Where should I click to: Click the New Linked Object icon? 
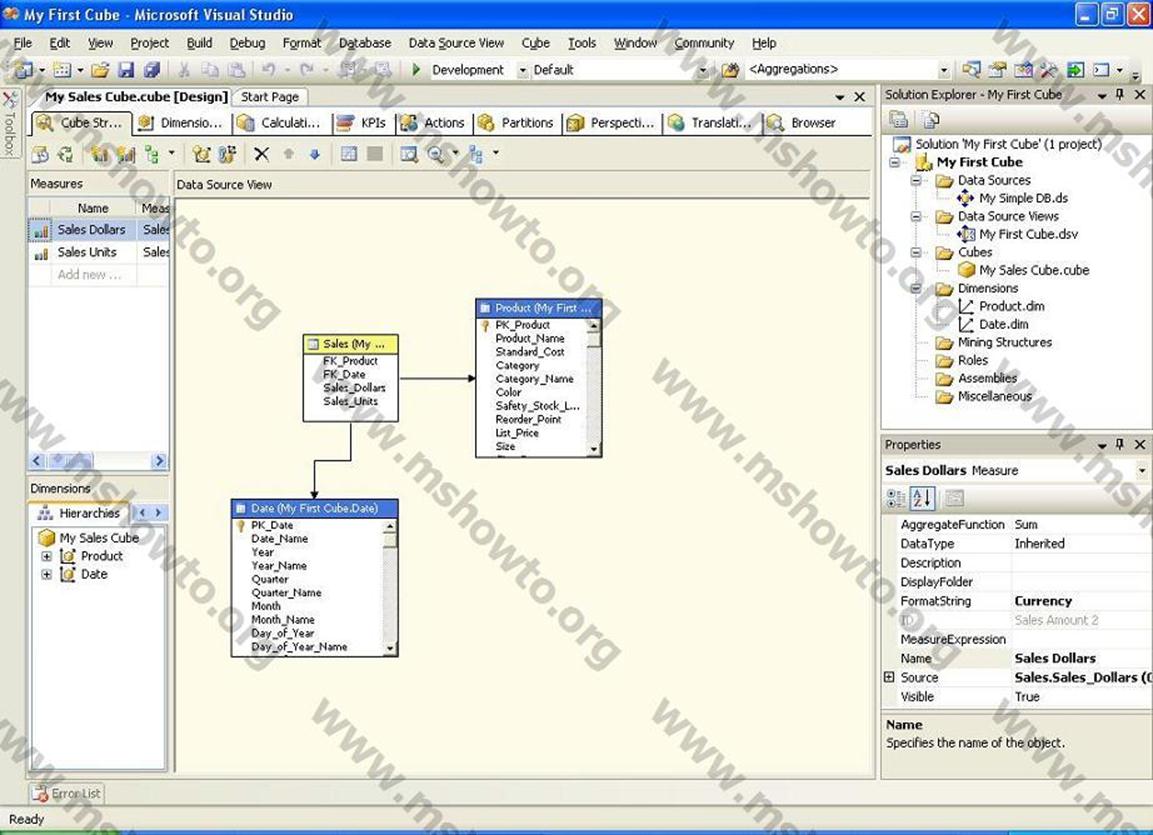pyautogui.click(x=227, y=154)
